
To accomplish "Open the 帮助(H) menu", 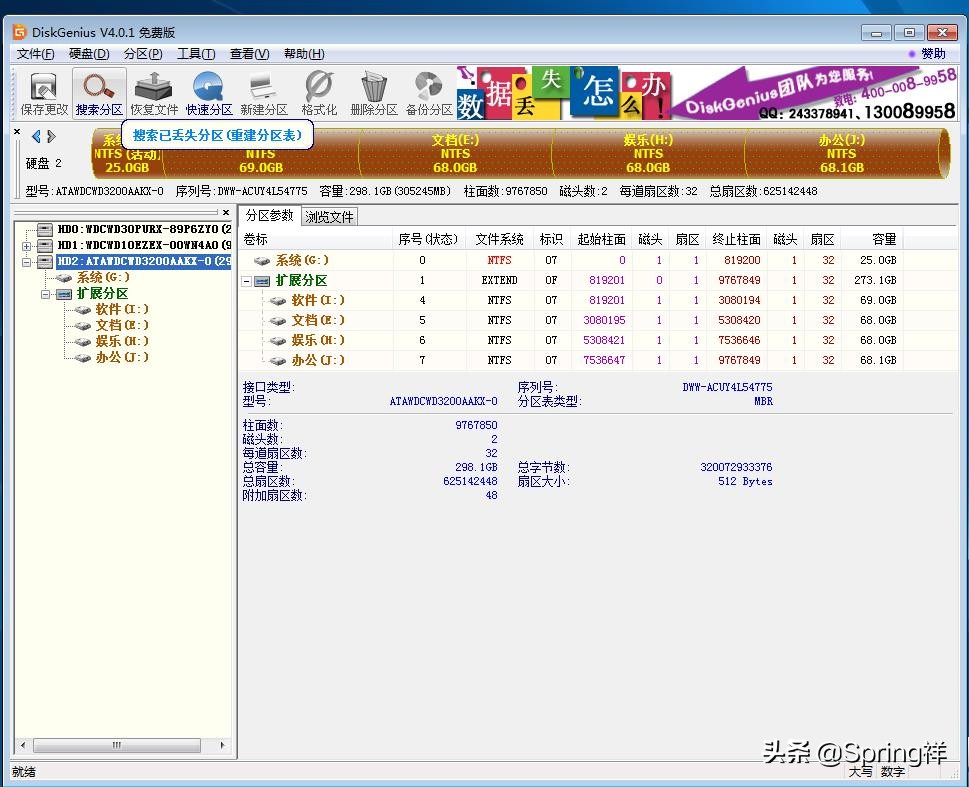I will (x=304, y=54).
